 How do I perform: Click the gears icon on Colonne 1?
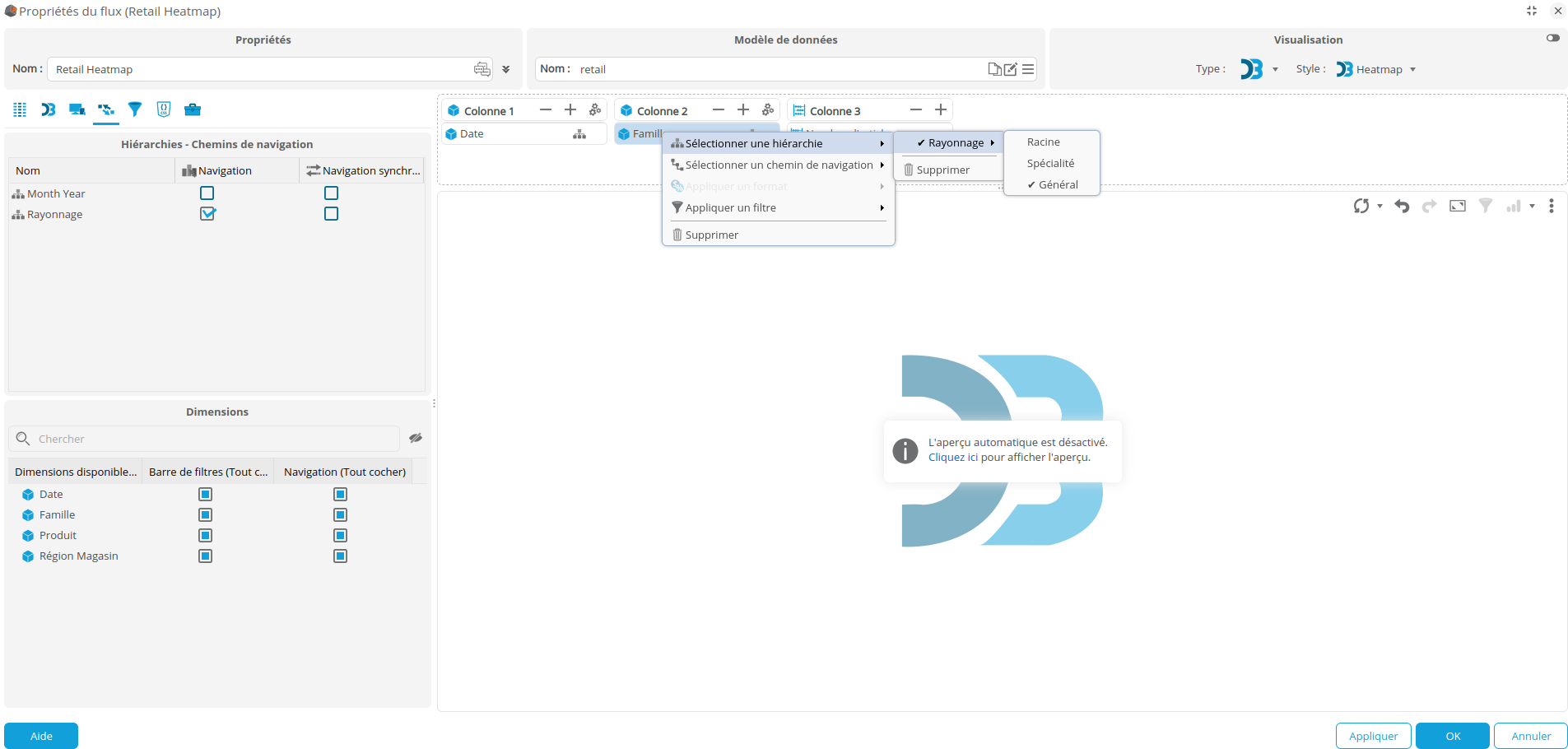pyautogui.click(x=595, y=110)
